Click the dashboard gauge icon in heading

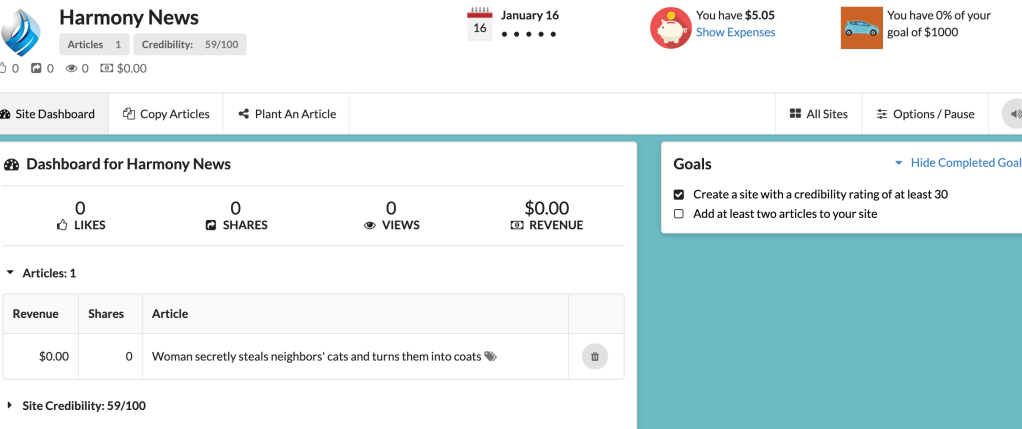(12, 164)
